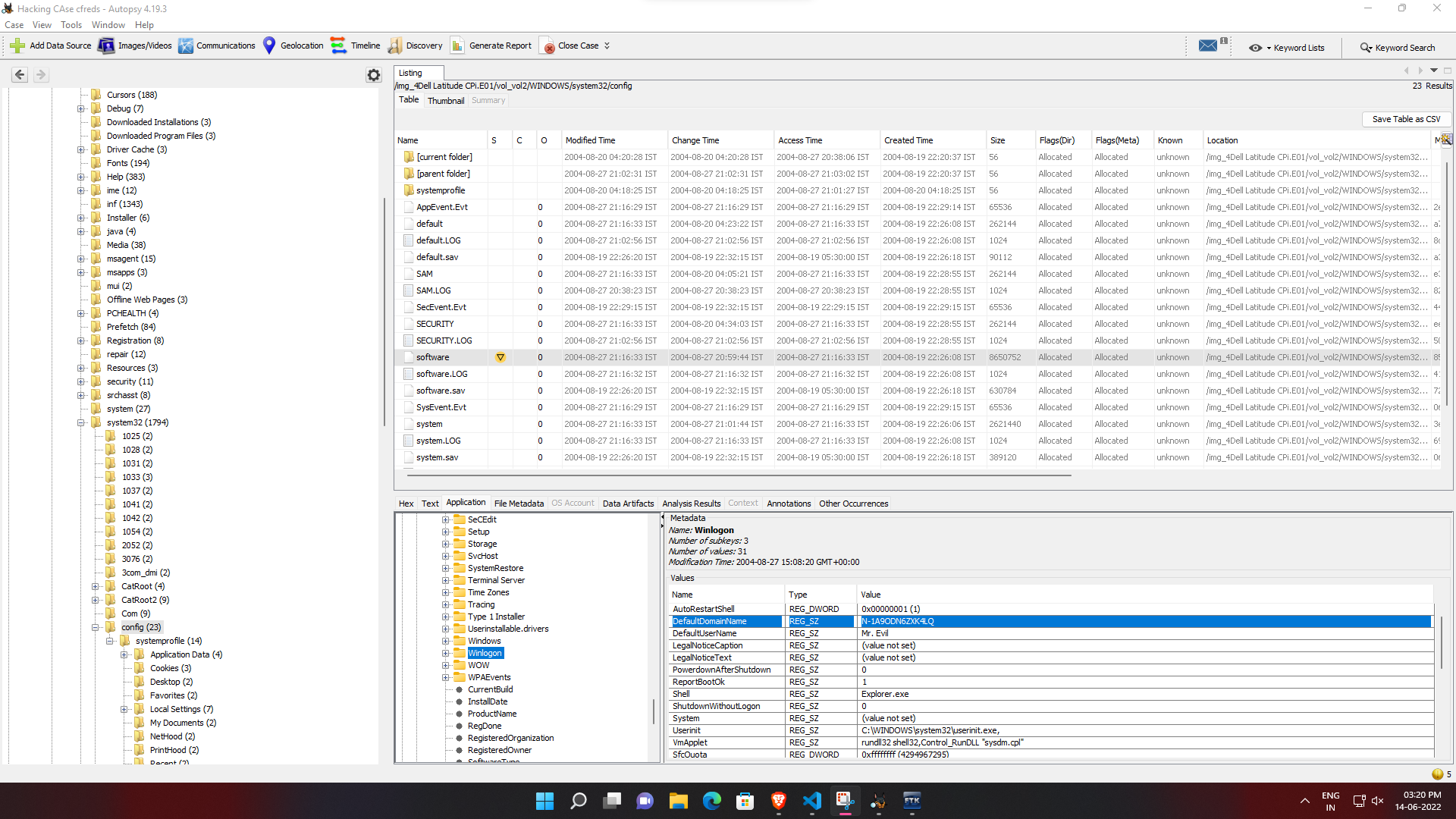Click the listing horizontal scrollbar
The image size is (1456, 819).
point(739,475)
